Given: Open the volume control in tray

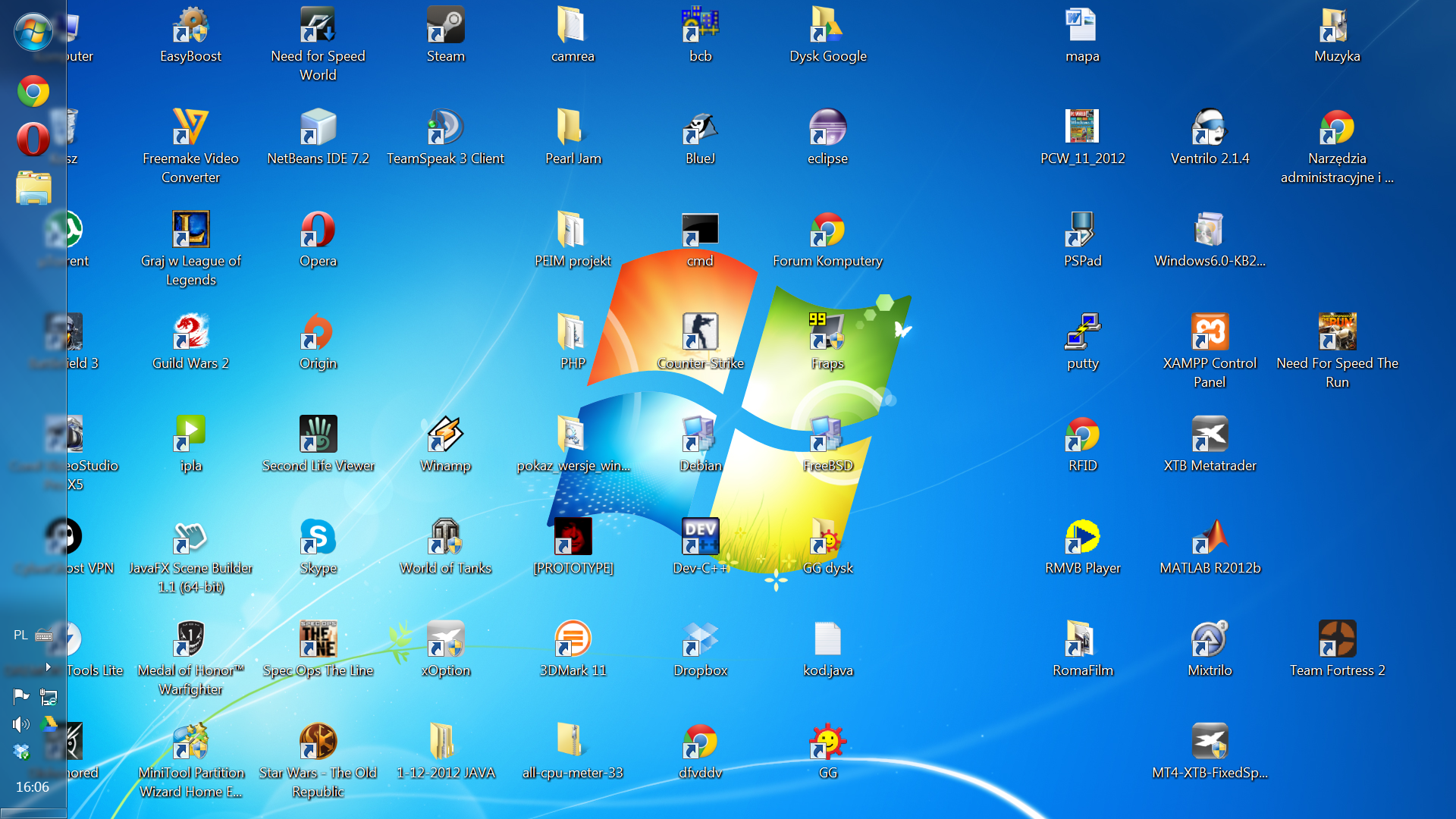Looking at the screenshot, I should [20, 724].
